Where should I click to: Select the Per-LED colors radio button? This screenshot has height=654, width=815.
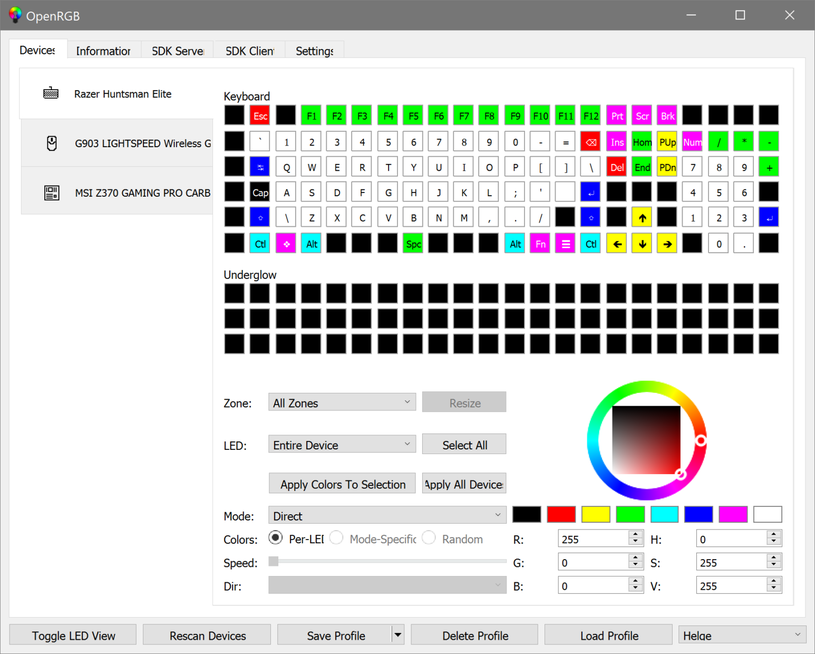(277, 539)
